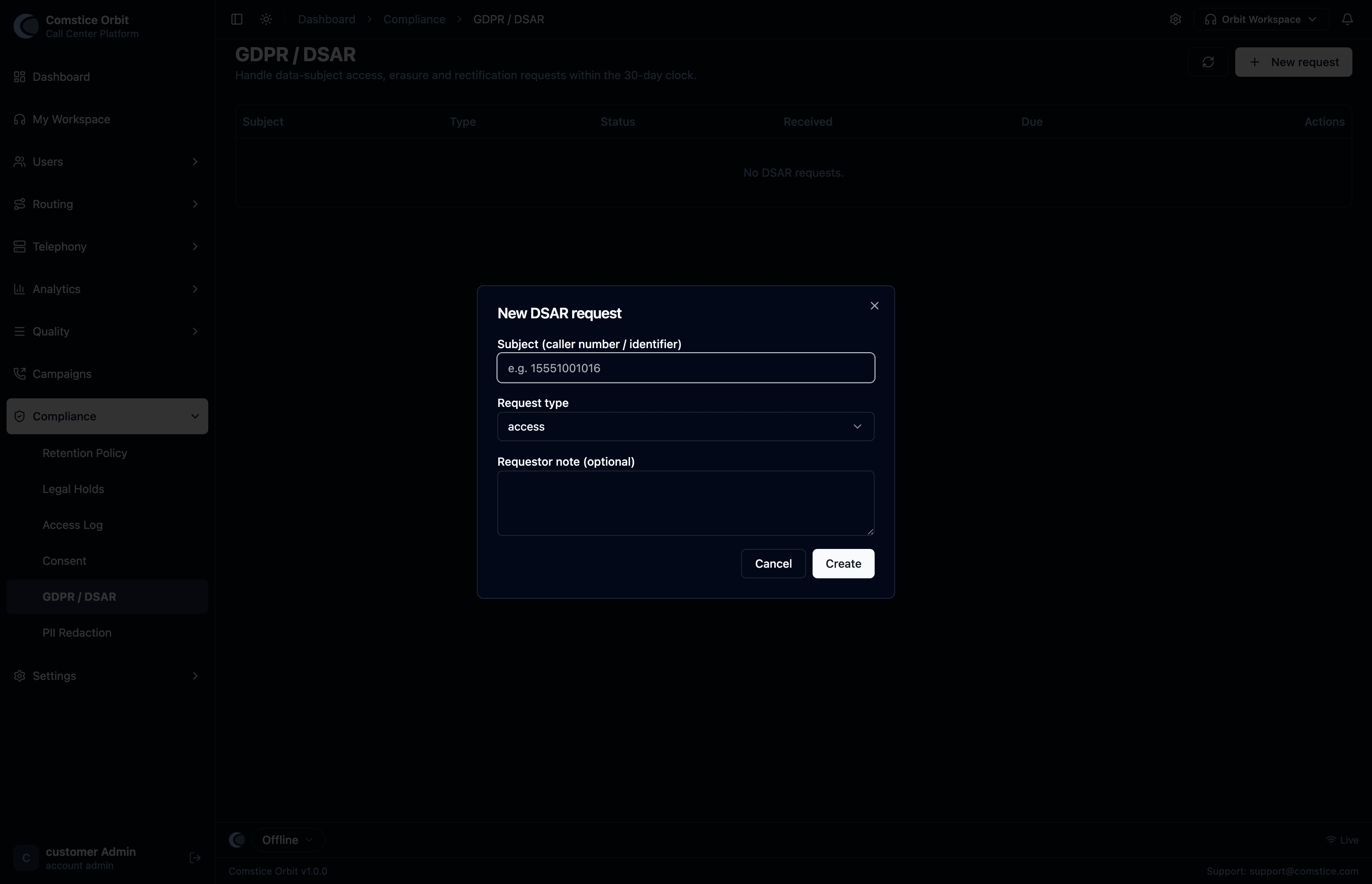This screenshot has width=1372, height=884.
Task: Click the New request button
Action: [x=1293, y=62]
